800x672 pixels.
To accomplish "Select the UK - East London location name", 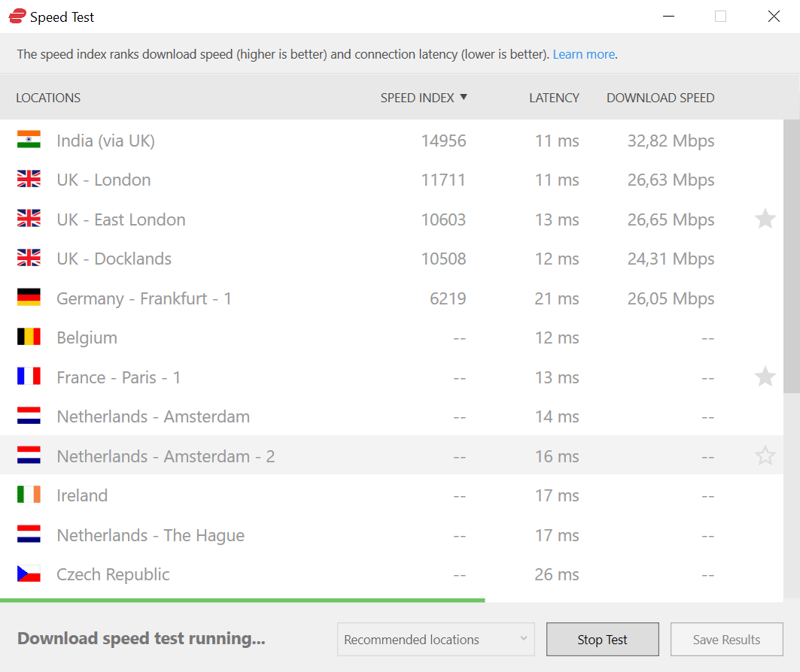I will point(121,219).
